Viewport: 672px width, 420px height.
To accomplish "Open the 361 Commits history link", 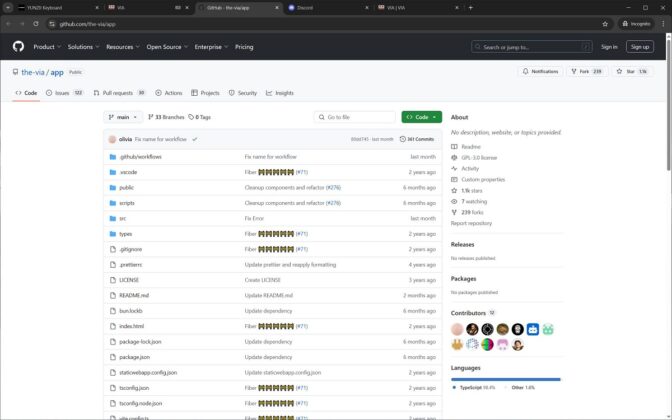I will [x=417, y=139].
